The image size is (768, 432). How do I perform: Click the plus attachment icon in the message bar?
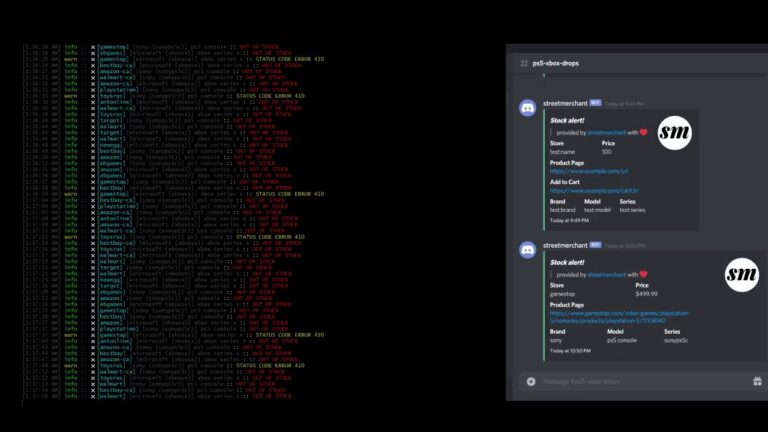coord(531,381)
